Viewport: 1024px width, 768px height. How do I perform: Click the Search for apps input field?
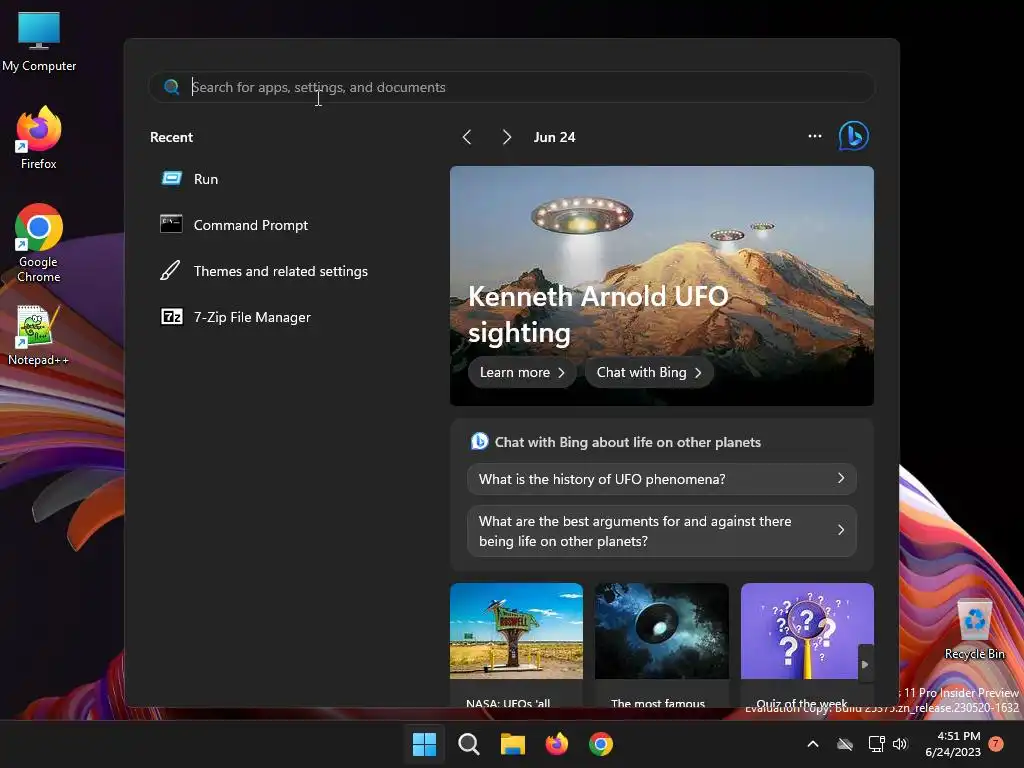(x=511, y=87)
